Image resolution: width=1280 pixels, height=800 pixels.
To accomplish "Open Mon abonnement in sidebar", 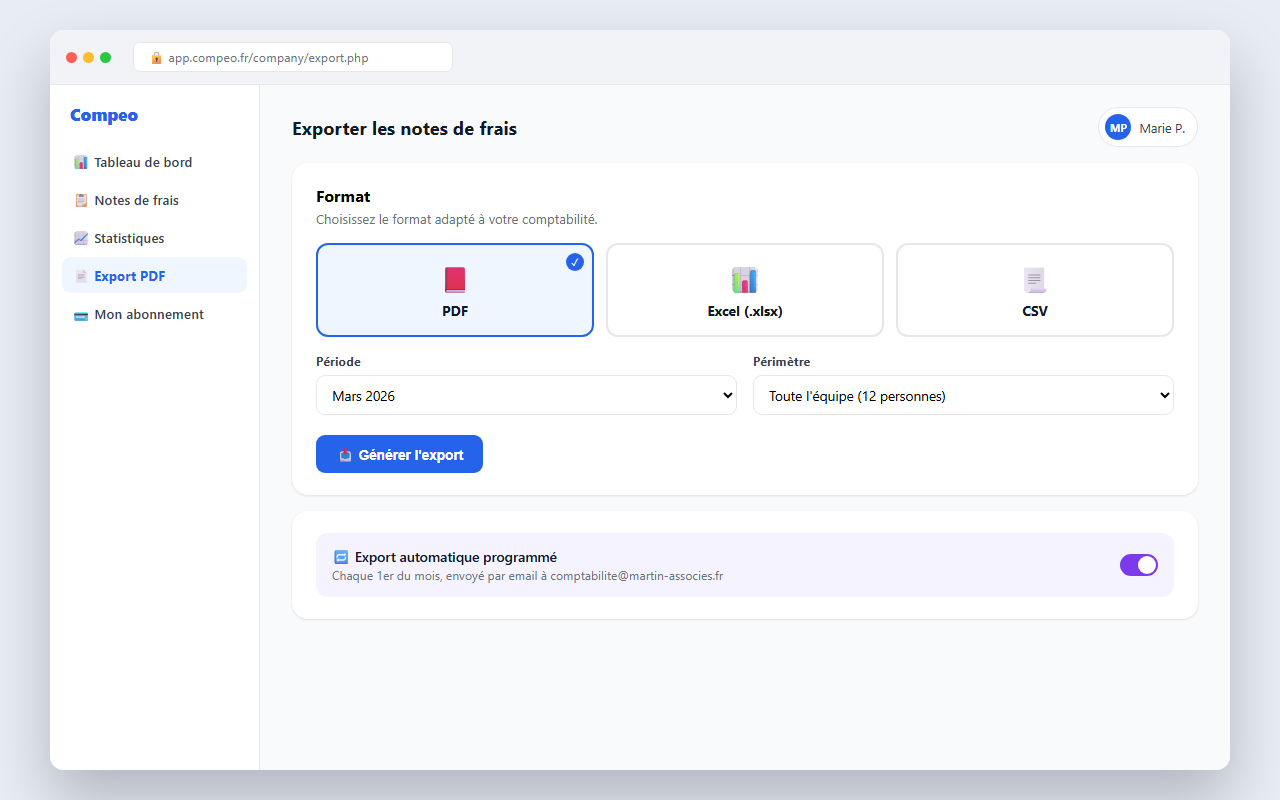I will [x=154, y=314].
